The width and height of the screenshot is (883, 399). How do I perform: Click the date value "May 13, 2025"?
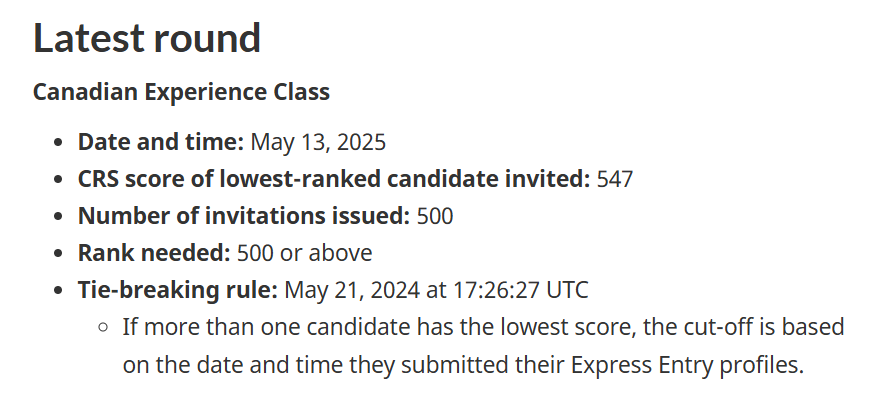318,142
